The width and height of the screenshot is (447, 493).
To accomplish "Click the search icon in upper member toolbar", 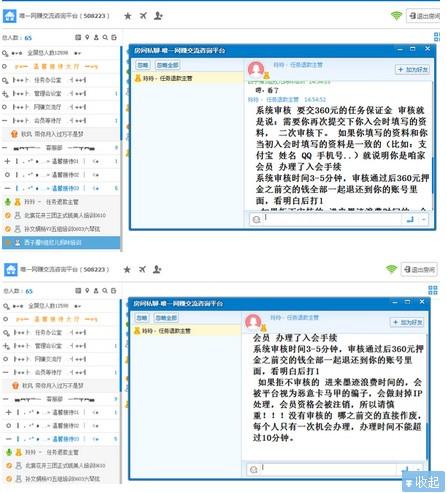I will [105, 37].
